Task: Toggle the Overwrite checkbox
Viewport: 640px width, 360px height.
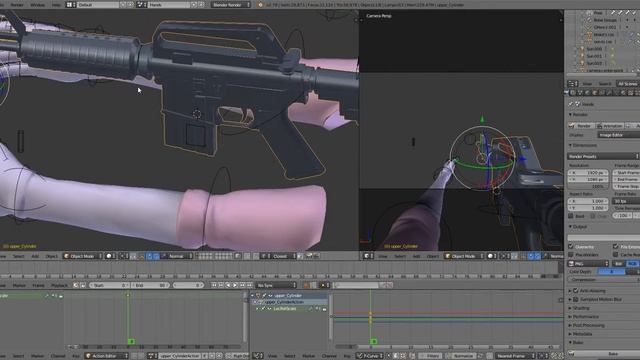Action: coord(571,247)
